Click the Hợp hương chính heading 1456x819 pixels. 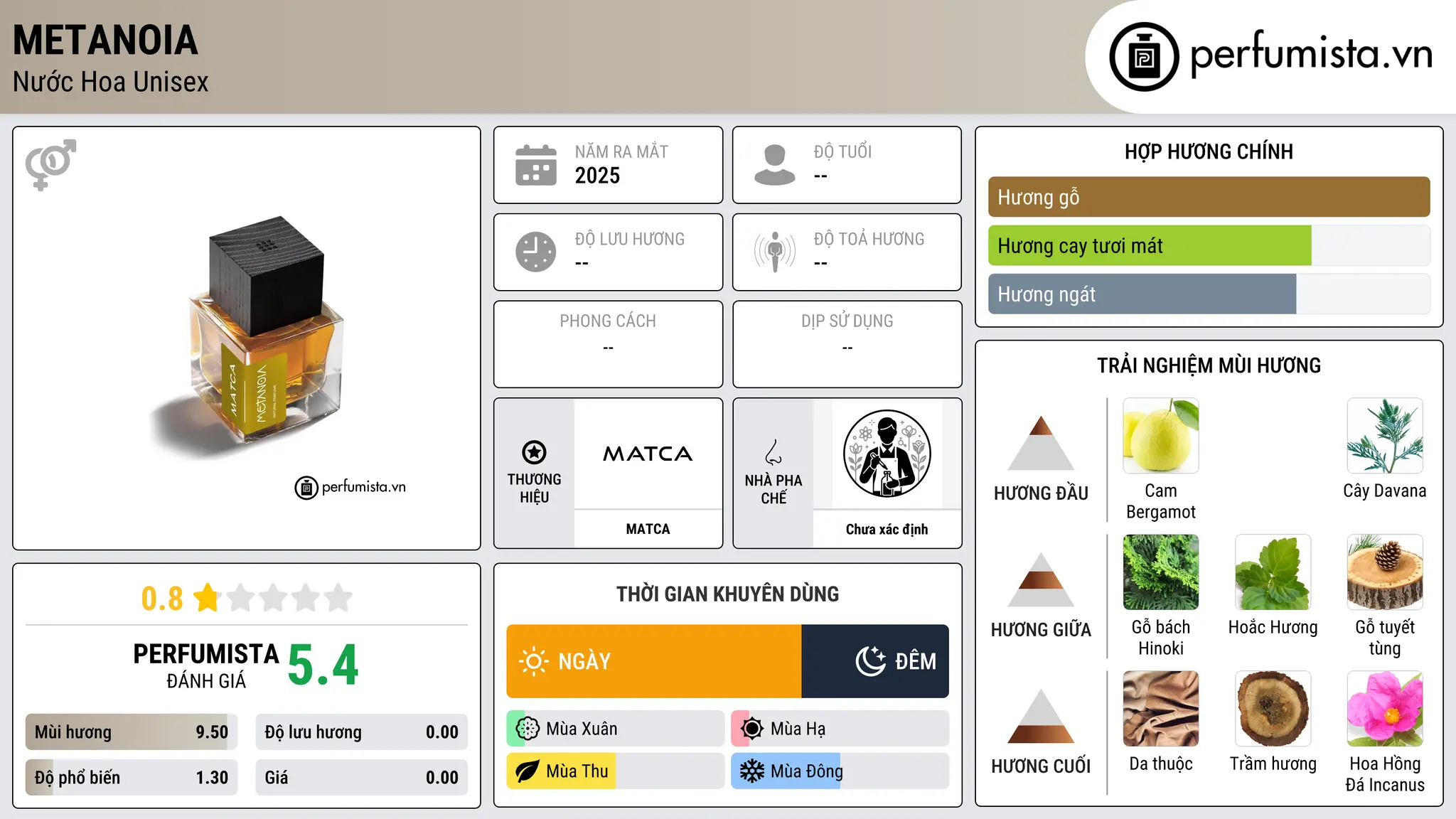(1209, 151)
